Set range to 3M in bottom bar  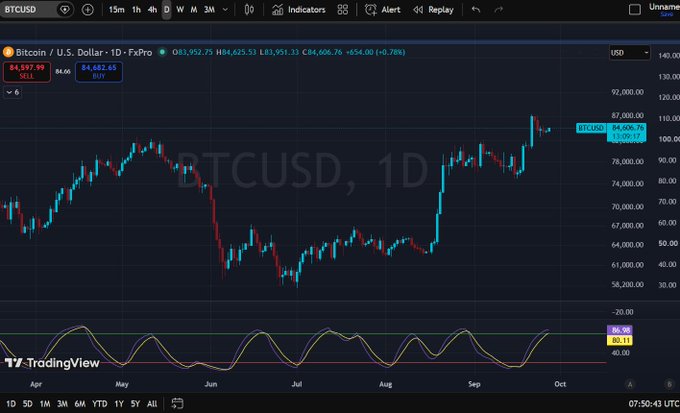(x=62, y=404)
